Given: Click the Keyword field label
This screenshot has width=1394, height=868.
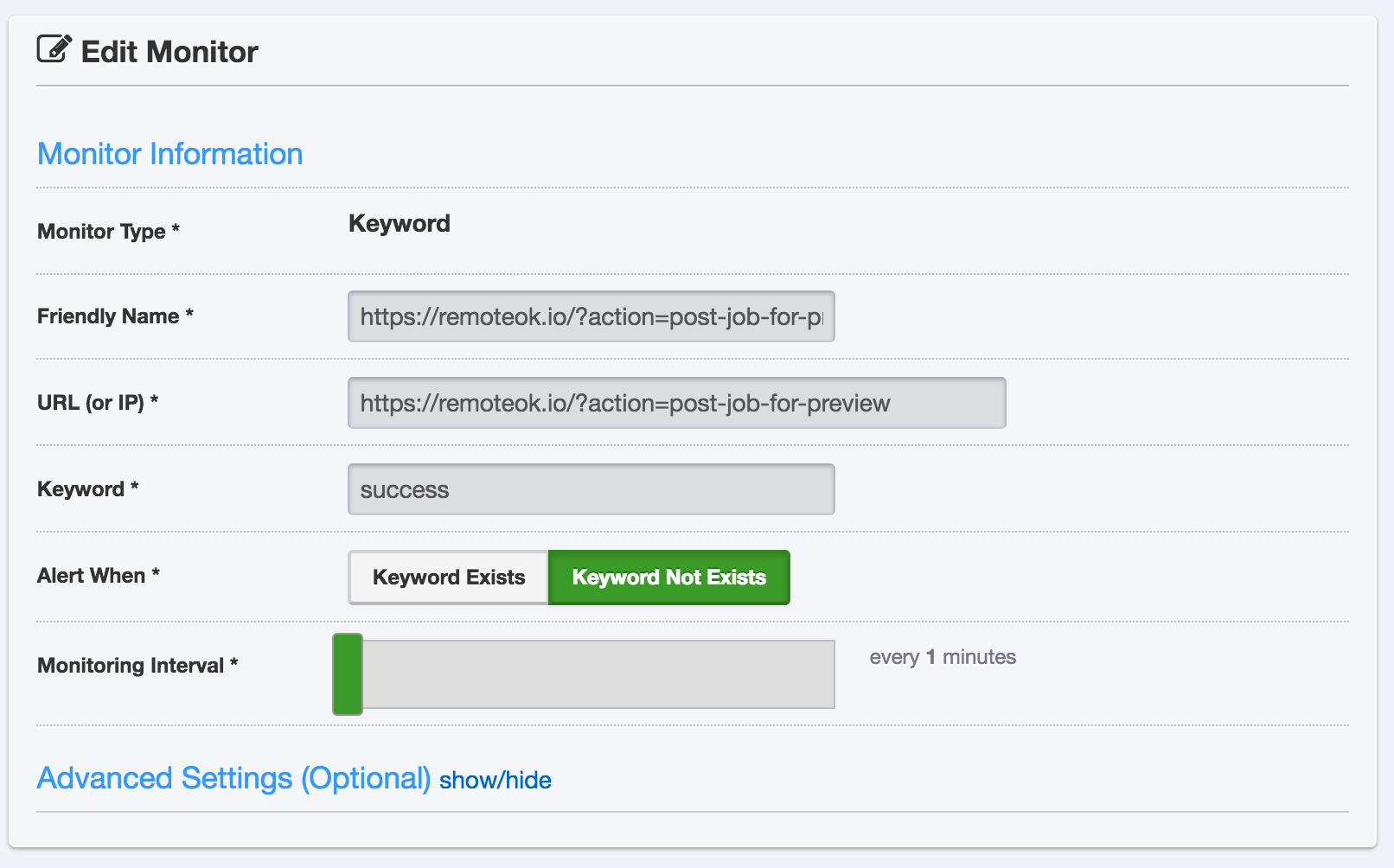Looking at the screenshot, I should (87, 489).
